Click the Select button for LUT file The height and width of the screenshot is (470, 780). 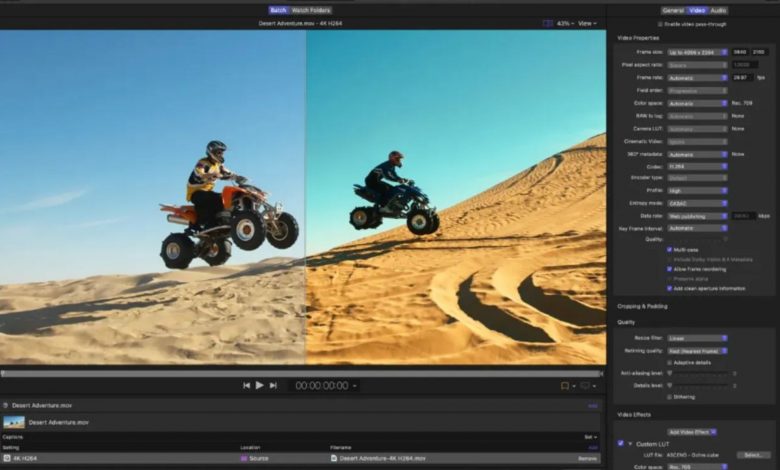pyautogui.click(x=755, y=455)
